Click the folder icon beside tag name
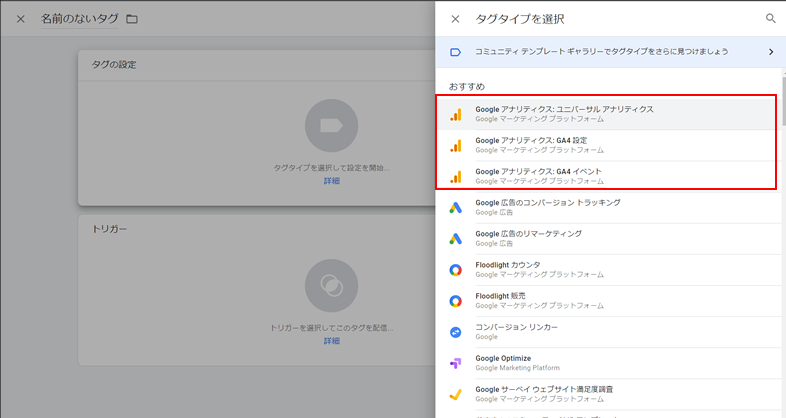Viewport: 786px width, 418px height. 132,19
